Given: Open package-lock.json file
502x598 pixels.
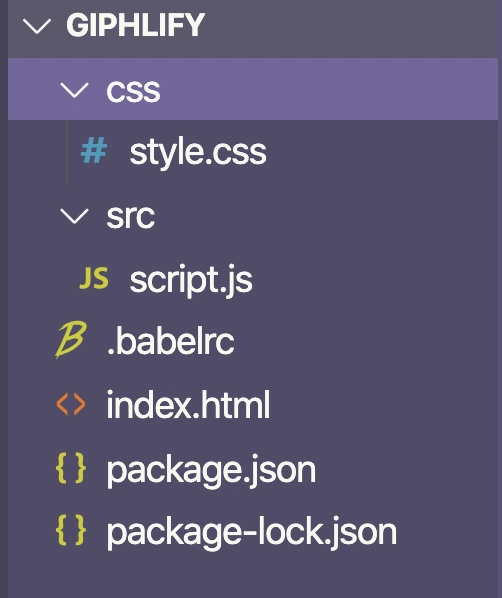Looking at the screenshot, I should click(251, 533).
